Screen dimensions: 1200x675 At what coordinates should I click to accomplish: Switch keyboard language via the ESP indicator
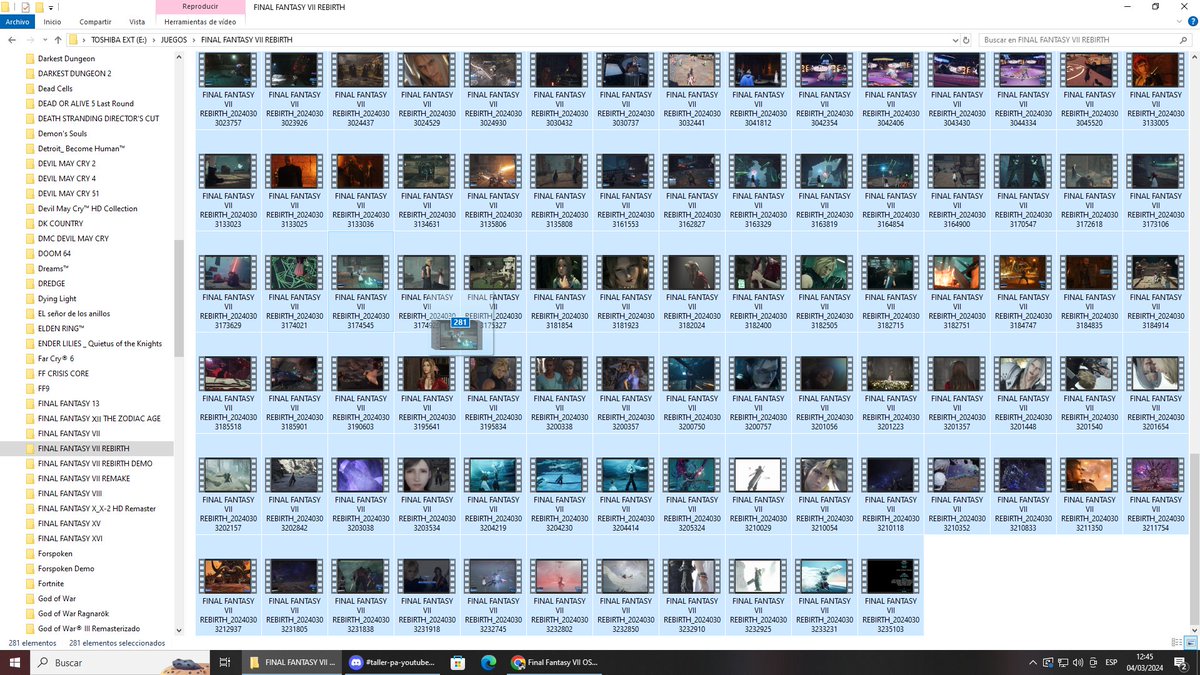pos(1113,662)
